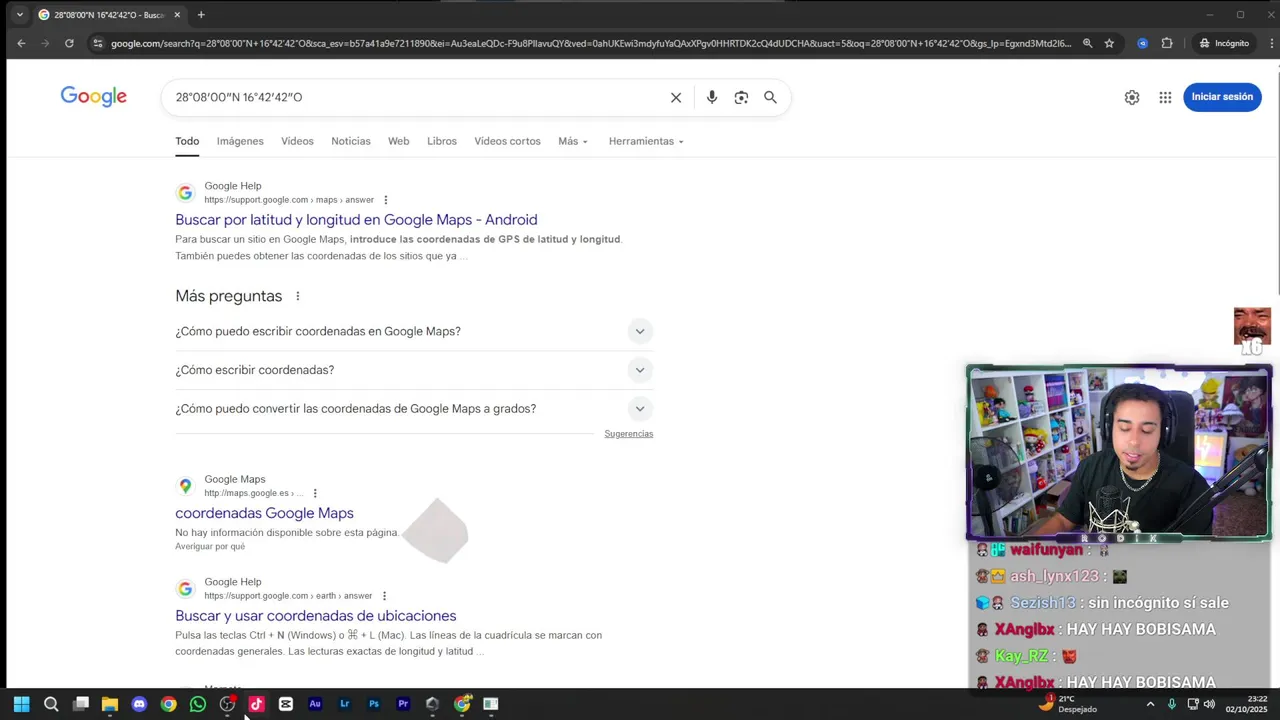Open more options next to Más preguntas
Viewport: 1280px width, 720px height.
click(297, 296)
